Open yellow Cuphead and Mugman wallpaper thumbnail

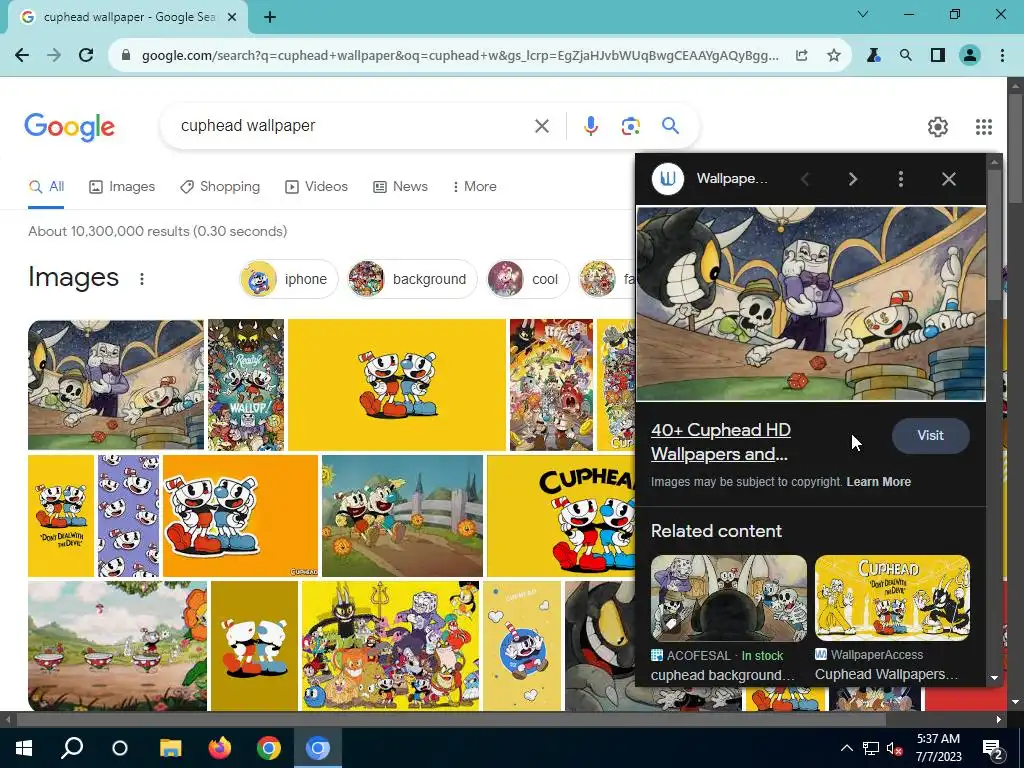pyautogui.click(x=396, y=385)
